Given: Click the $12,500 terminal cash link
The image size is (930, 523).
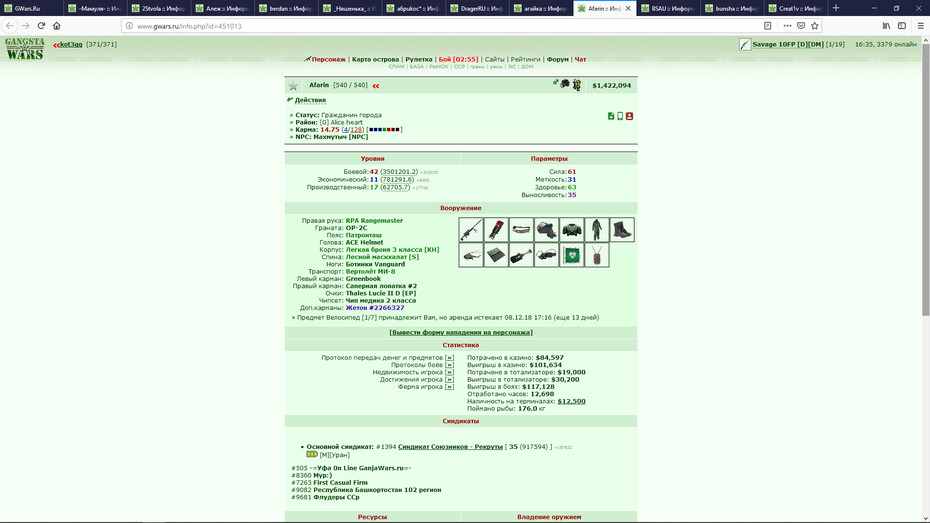Looking at the screenshot, I should coord(571,401).
